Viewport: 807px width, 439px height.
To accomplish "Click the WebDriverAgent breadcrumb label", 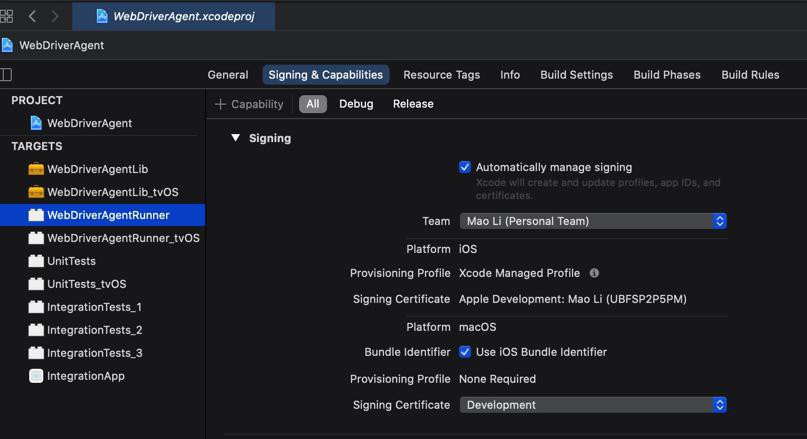I will pos(62,45).
